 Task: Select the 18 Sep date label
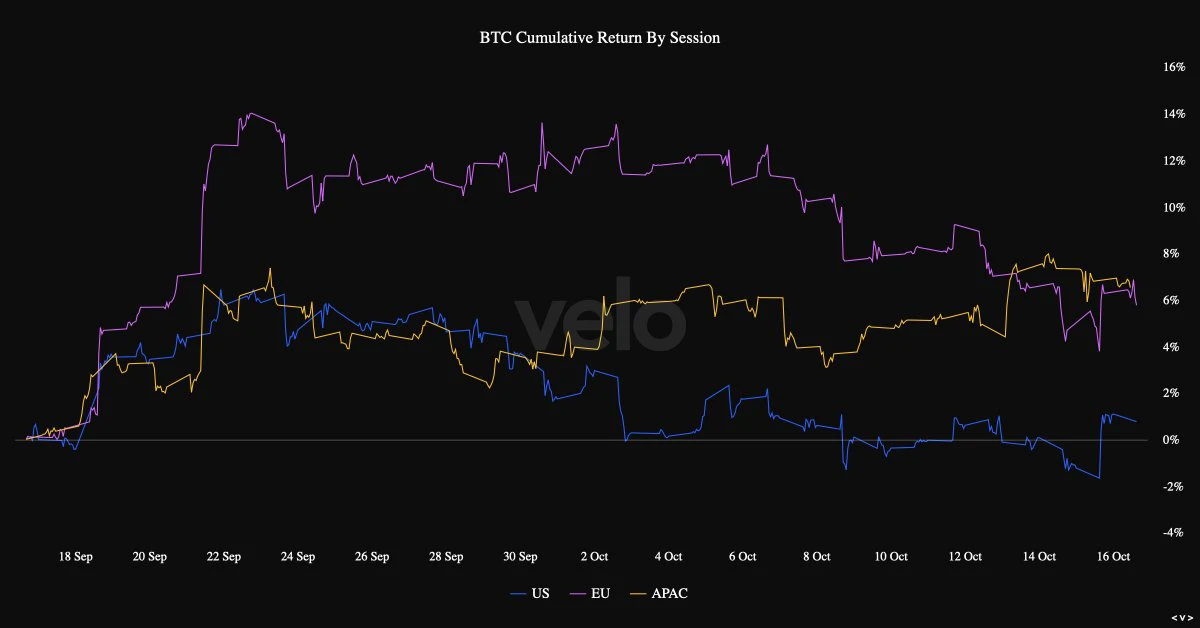[x=76, y=557]
